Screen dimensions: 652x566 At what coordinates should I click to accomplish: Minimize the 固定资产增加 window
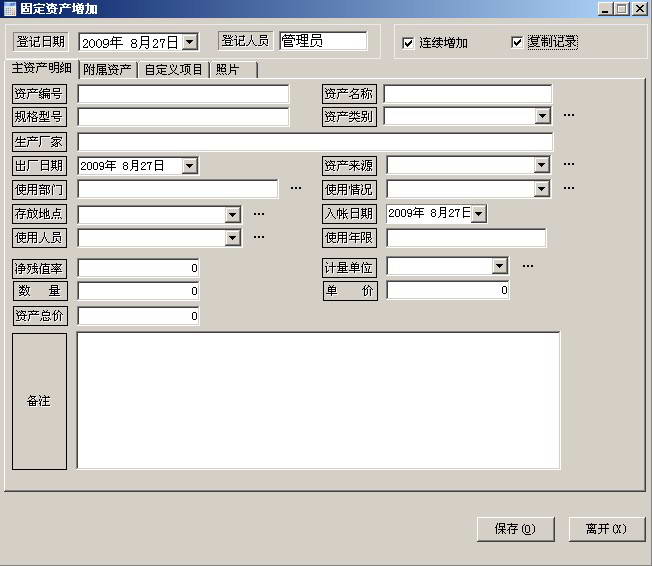tap(605, 9)
